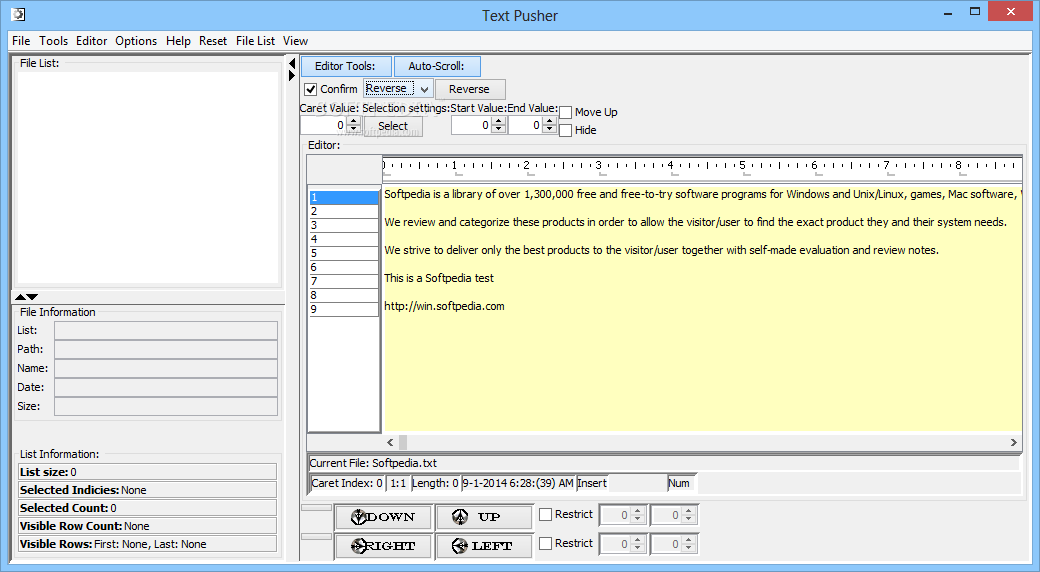This screenshot has height=572, width=1040.
Task: Increase second spinner in Right/Left Restrict row
Action: point(688,539)
